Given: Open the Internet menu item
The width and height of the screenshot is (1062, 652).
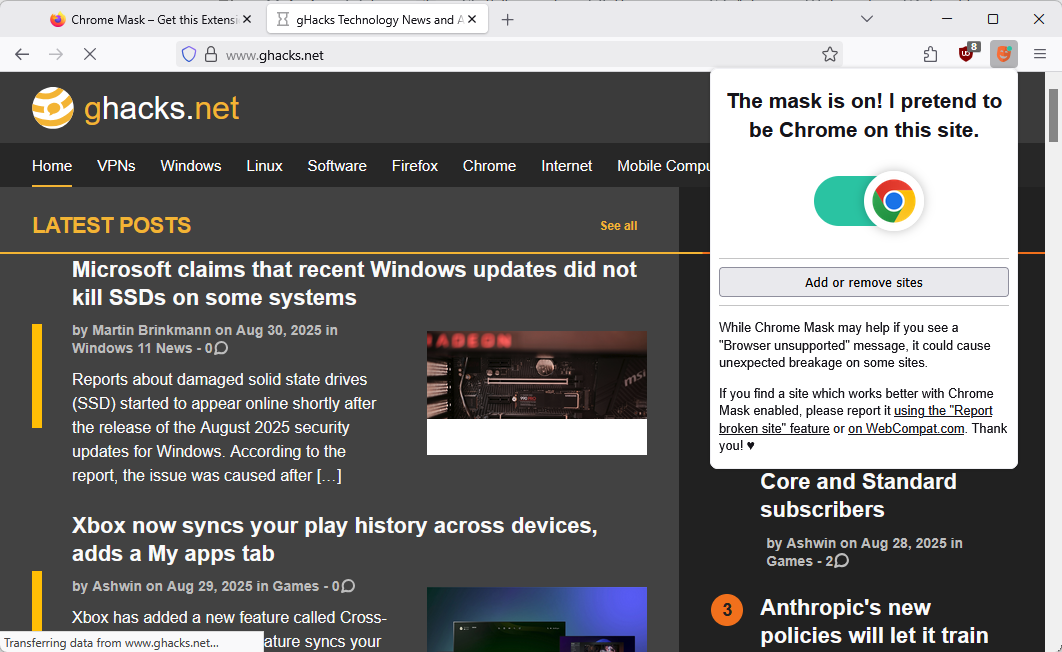Looking at the screenshot, I should [x=566, y=166].
